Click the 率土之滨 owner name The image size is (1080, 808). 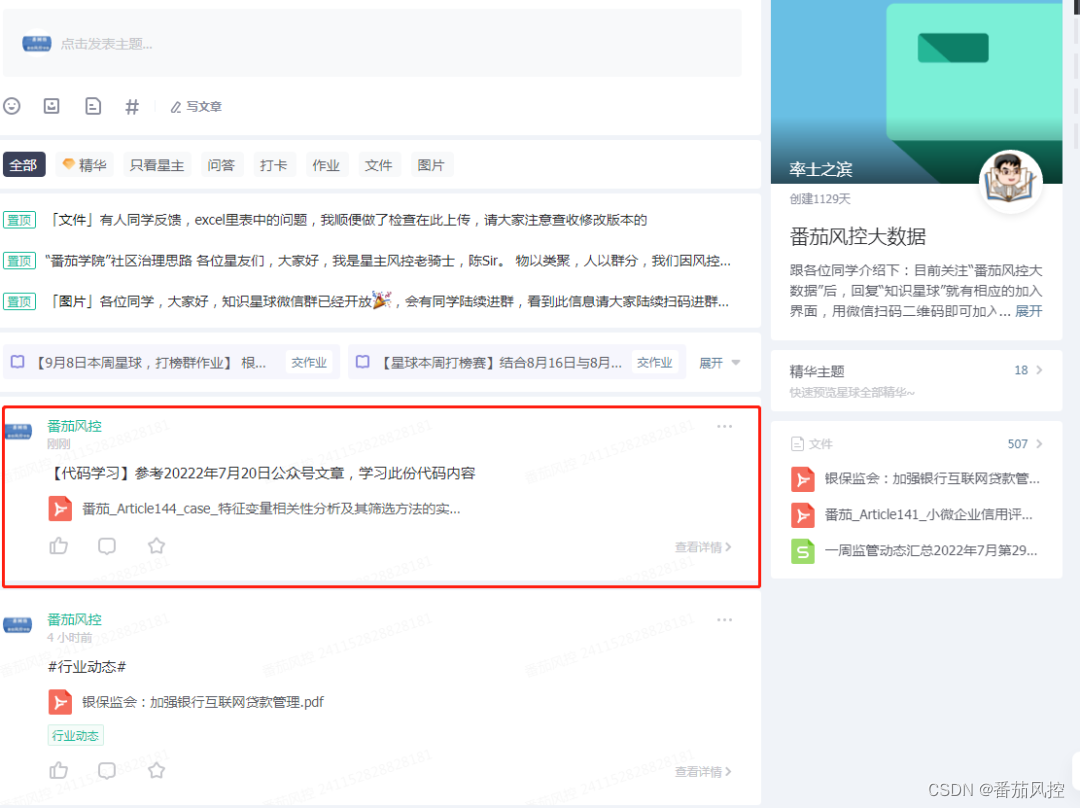(x=820, y=169)
